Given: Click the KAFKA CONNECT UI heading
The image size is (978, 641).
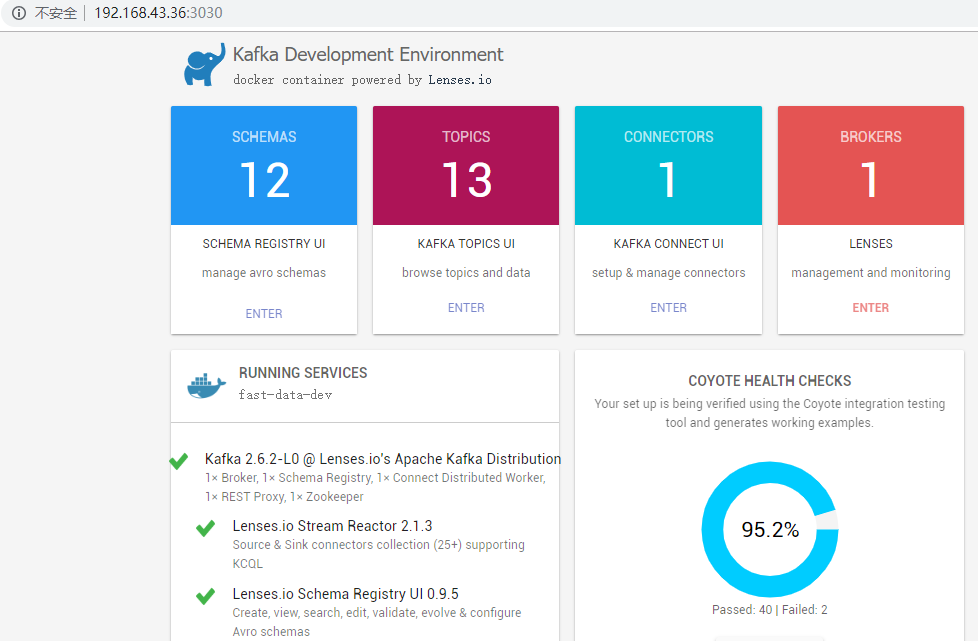Looking at the screenshot, I should coord(669,244).
